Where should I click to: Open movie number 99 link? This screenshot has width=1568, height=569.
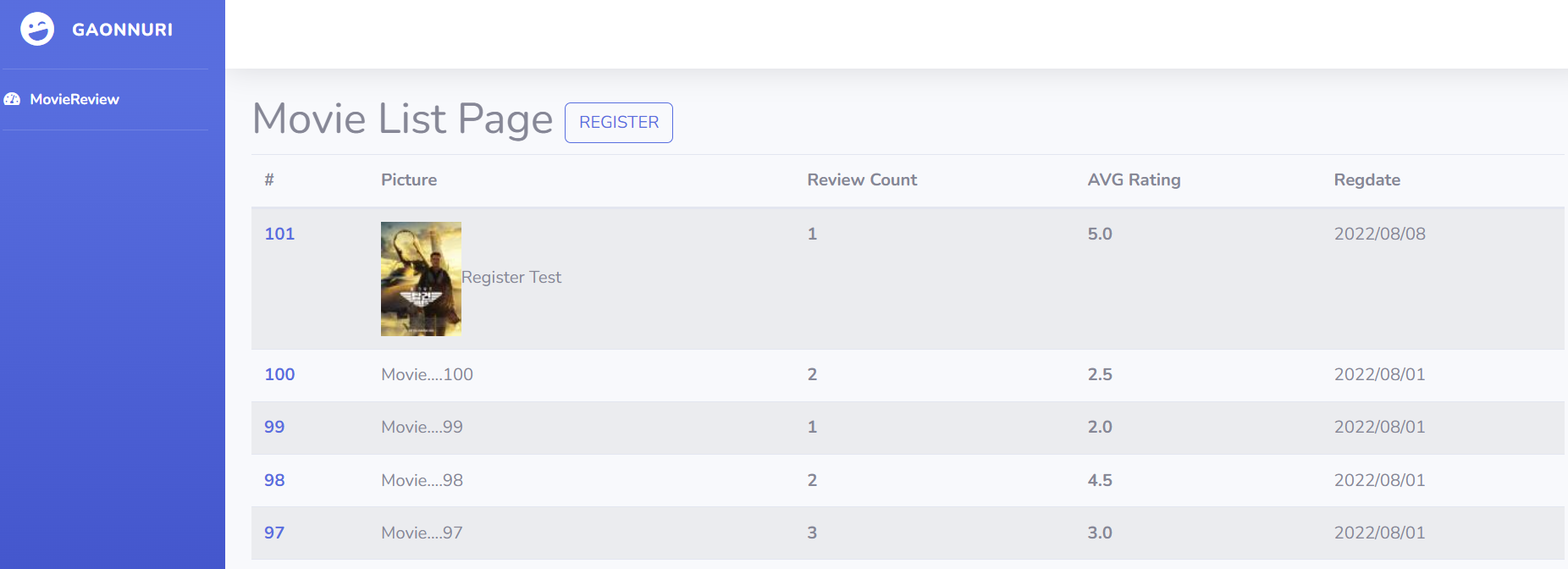[274, 427]
